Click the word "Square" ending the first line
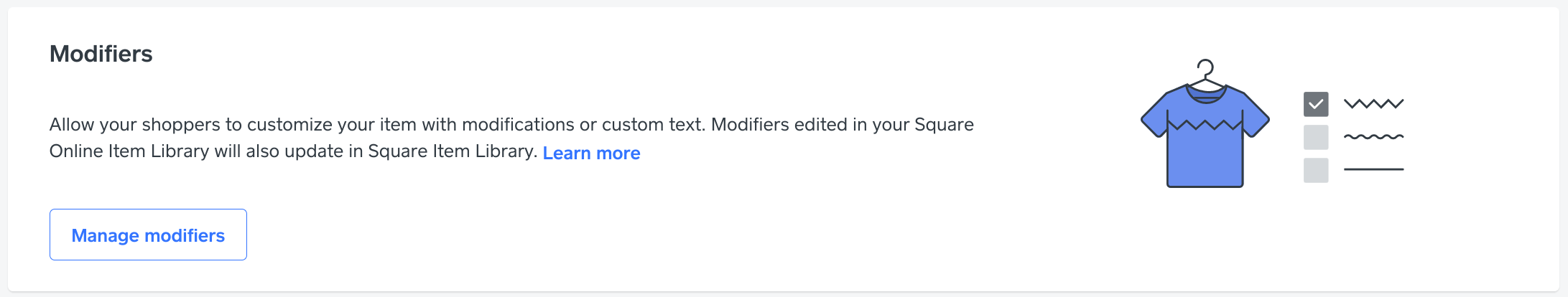The width and height of the screenshot is (1568, 297). pos(944,125)
